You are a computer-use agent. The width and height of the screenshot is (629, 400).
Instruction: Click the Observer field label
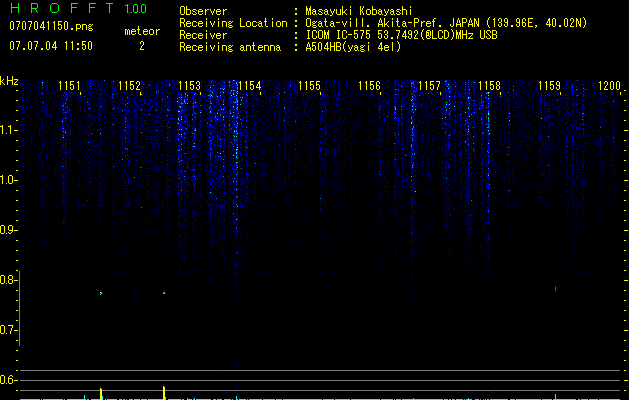203,11
